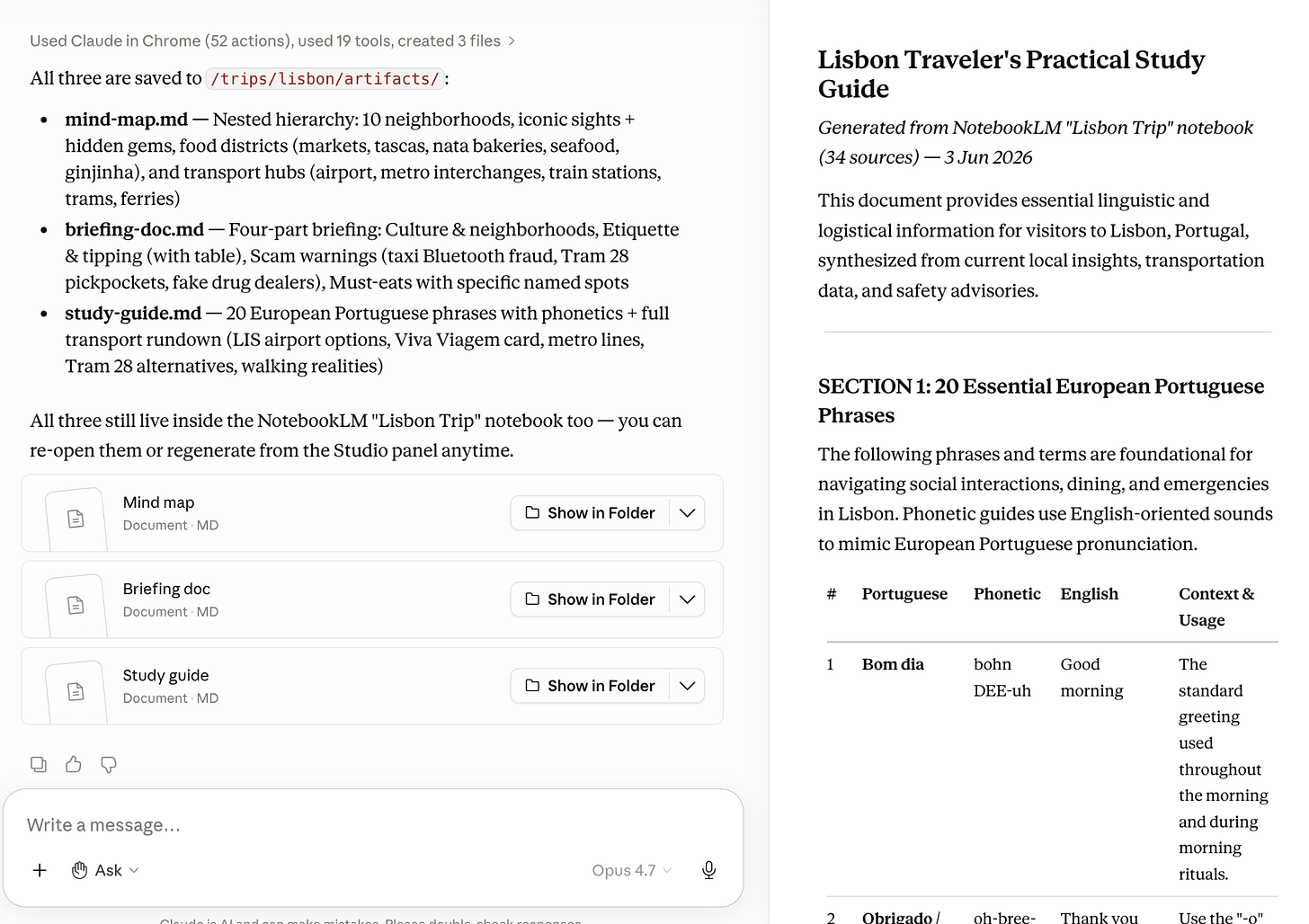Show Briefing doc in folder

click(x=591, y=599)
